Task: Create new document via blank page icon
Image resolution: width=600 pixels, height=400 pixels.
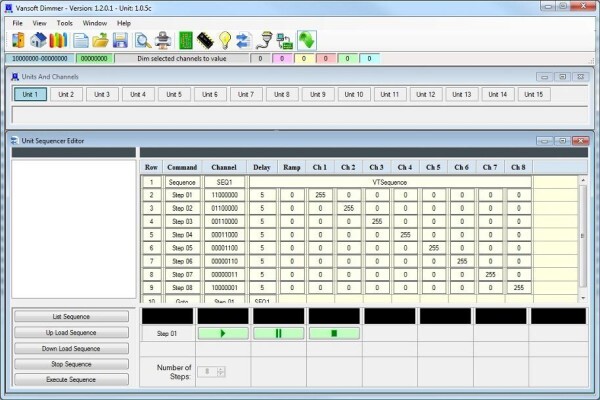Action: click(81, 40)
